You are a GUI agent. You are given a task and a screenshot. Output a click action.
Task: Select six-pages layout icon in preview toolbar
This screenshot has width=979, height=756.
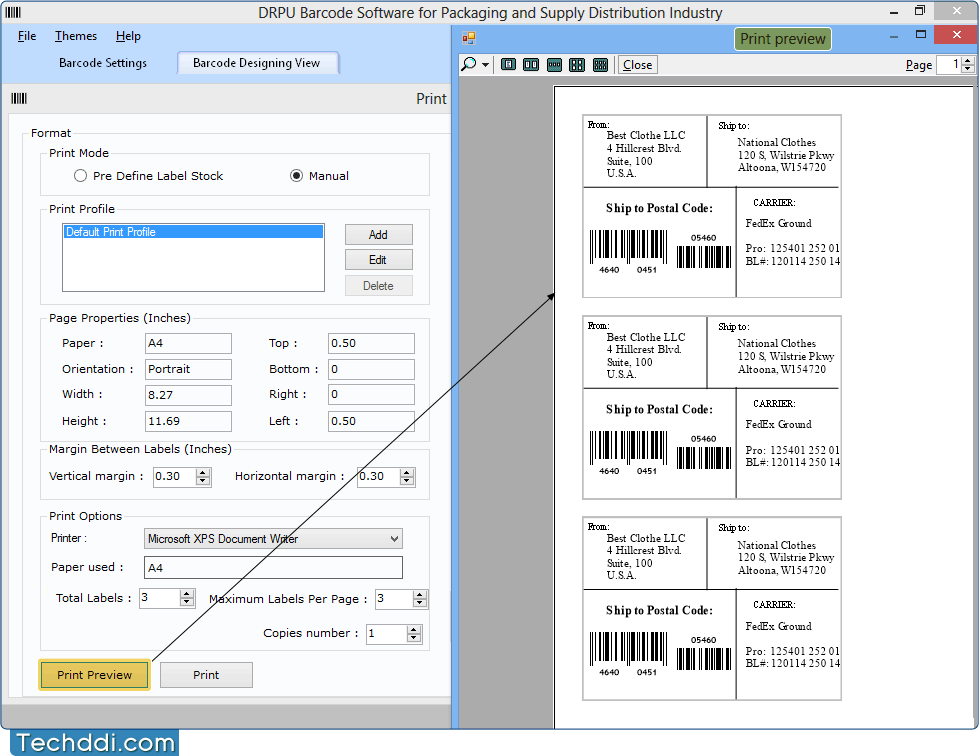click(600, 65)
